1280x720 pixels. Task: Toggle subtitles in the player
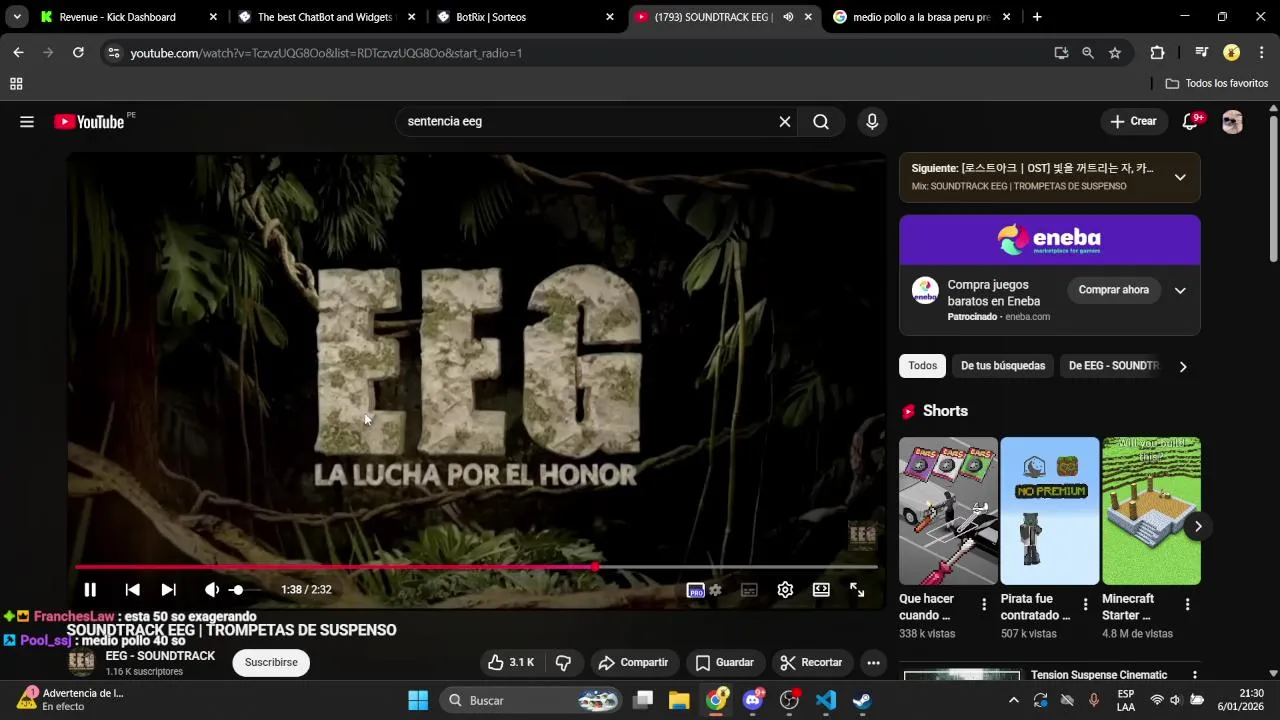(749, 590)
